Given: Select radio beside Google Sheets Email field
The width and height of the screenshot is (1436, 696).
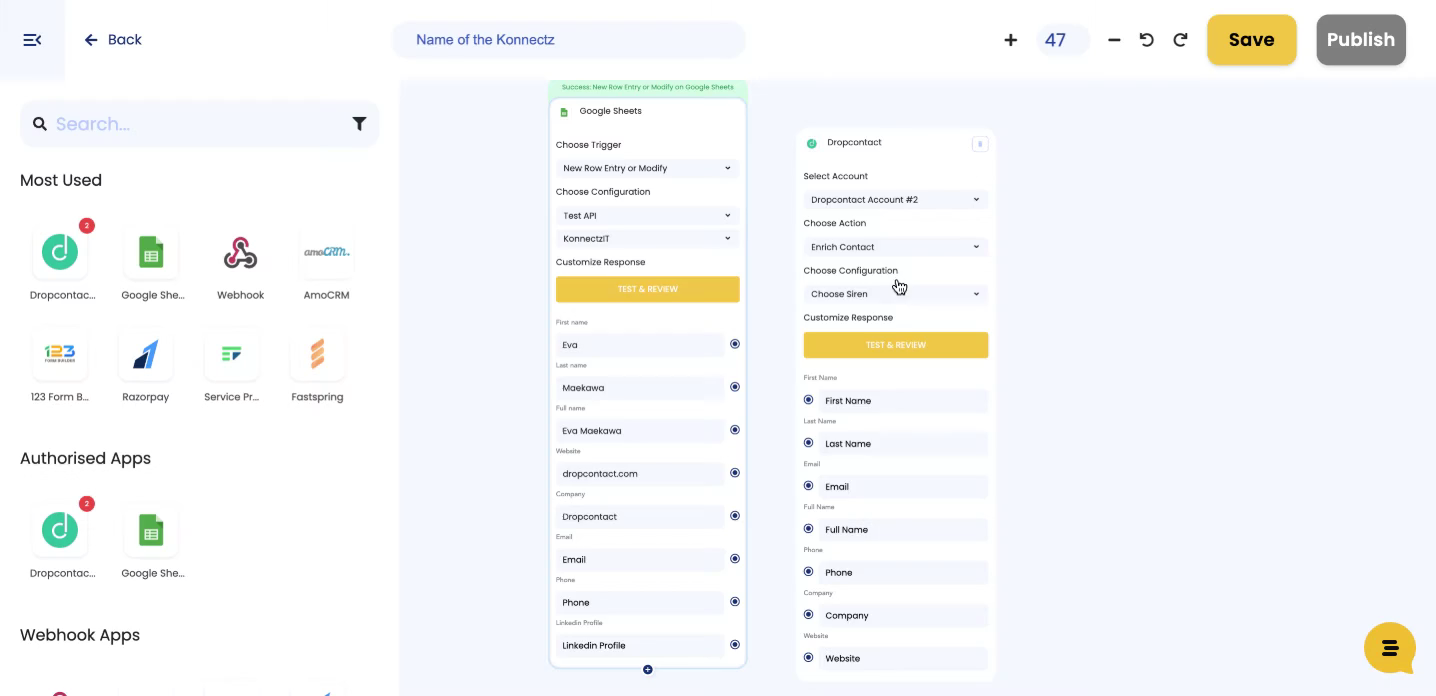Looking at the screenshot, I should click(735, 559).
